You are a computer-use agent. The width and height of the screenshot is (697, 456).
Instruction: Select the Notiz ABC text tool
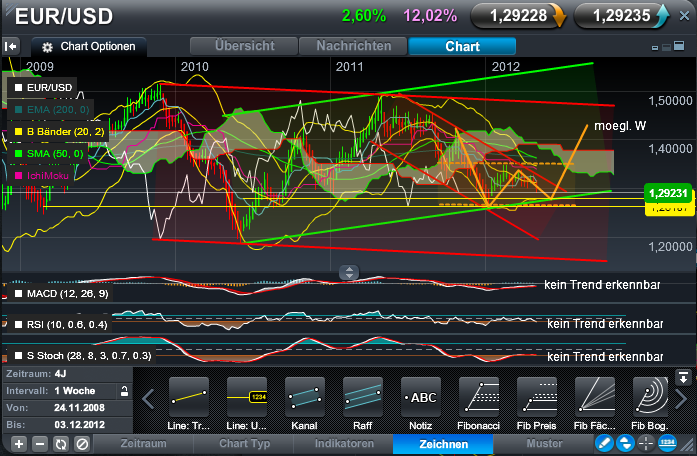click(421, 404)
